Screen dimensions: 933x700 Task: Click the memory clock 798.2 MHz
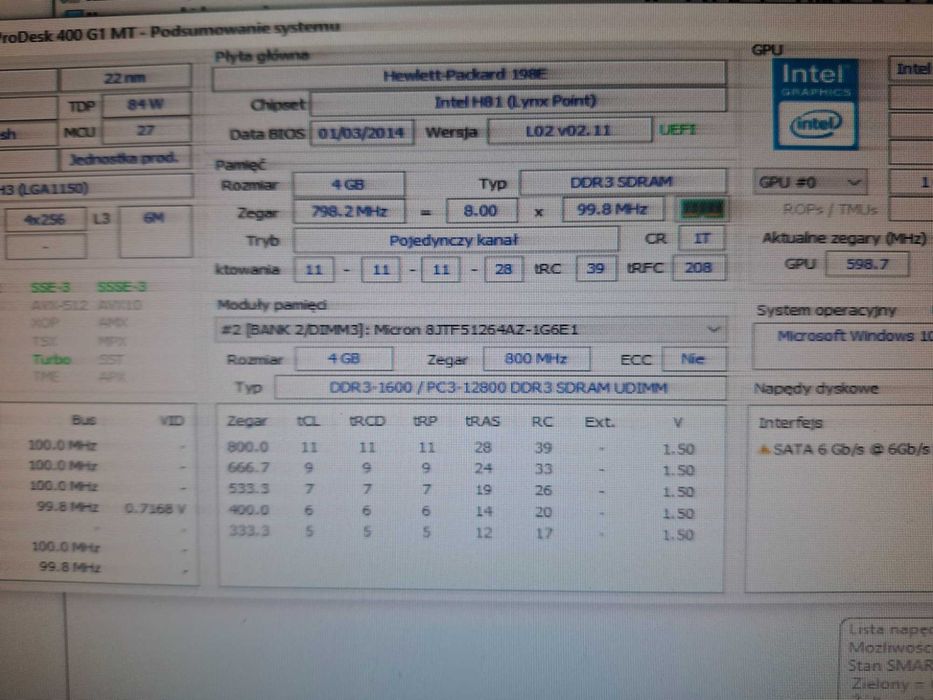point(349,211)
